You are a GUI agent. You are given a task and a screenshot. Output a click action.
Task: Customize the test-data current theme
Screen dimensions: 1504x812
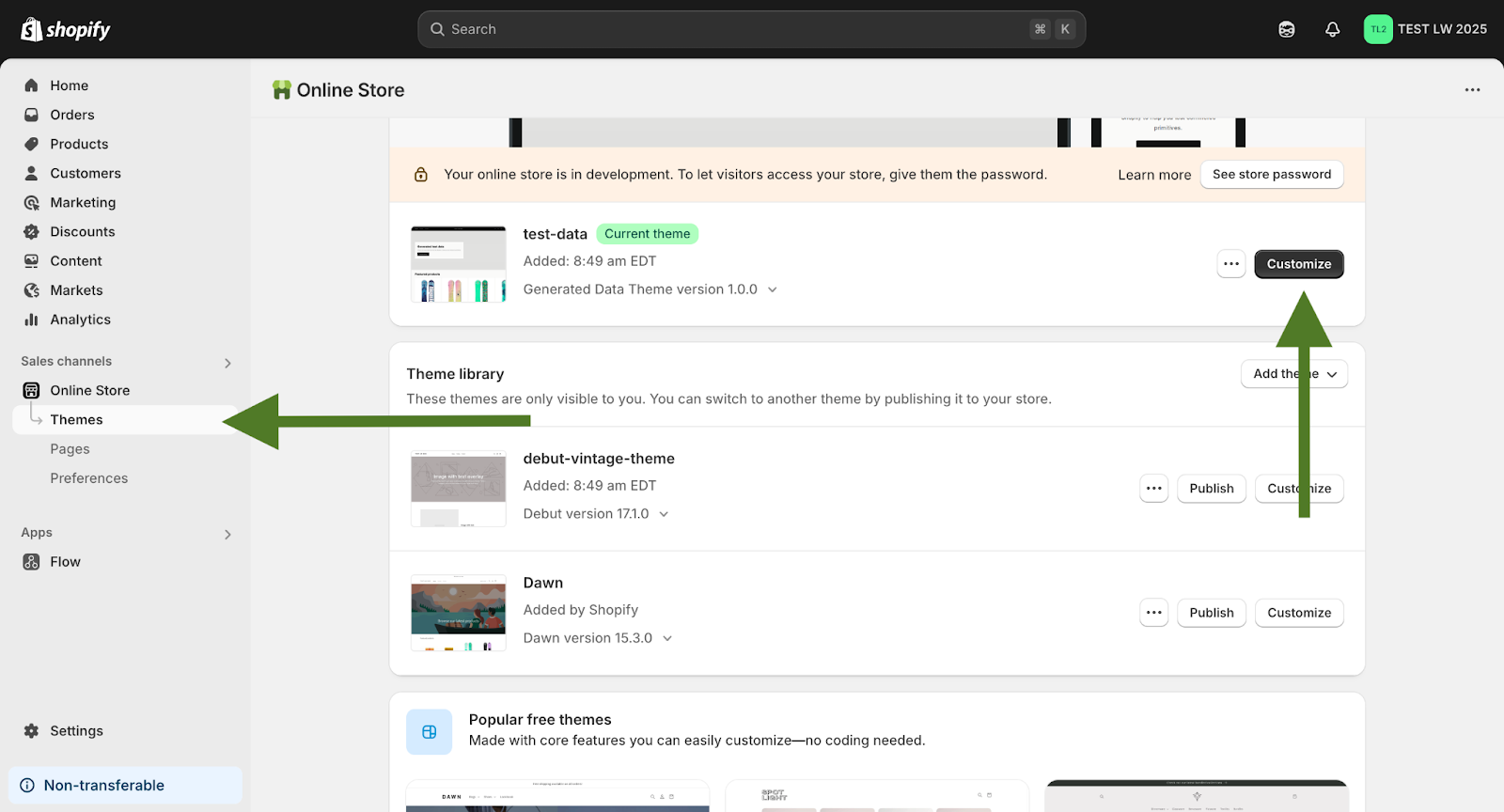[1299, 264]
